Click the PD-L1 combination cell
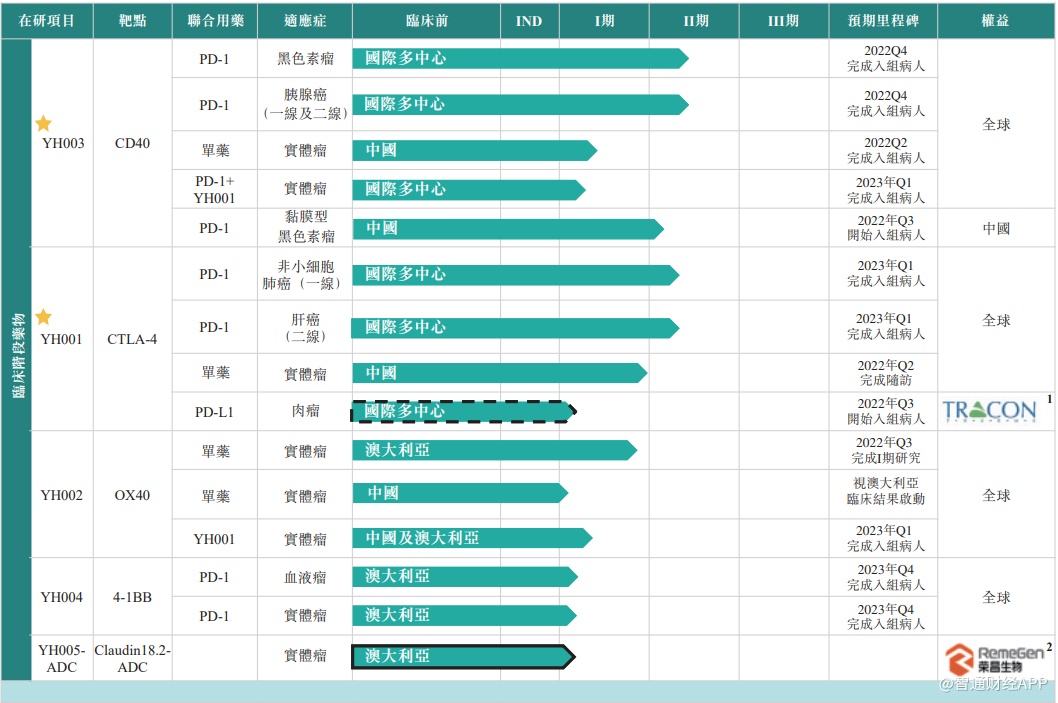 214,411
